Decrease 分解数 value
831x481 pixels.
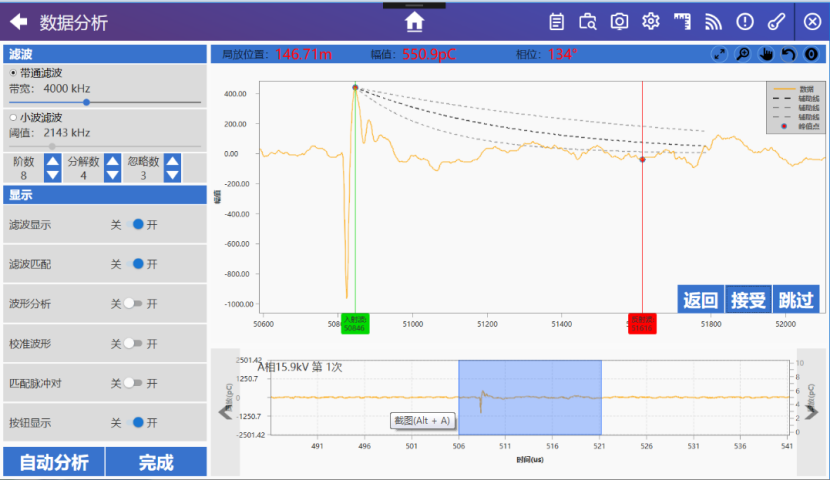point(112,175)
